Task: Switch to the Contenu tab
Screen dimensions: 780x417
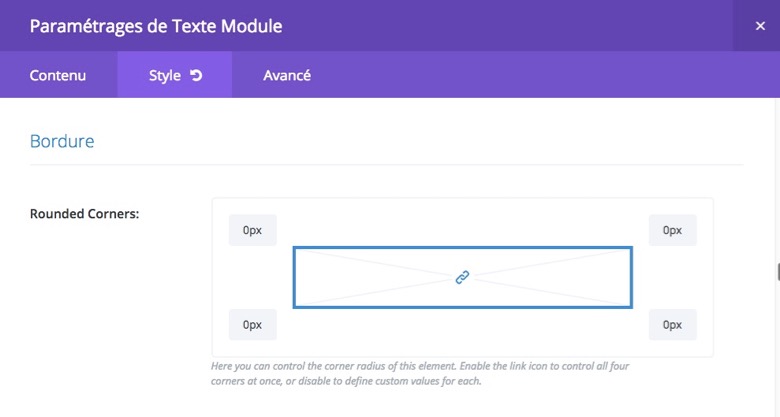Action: (x=58, y=75)
